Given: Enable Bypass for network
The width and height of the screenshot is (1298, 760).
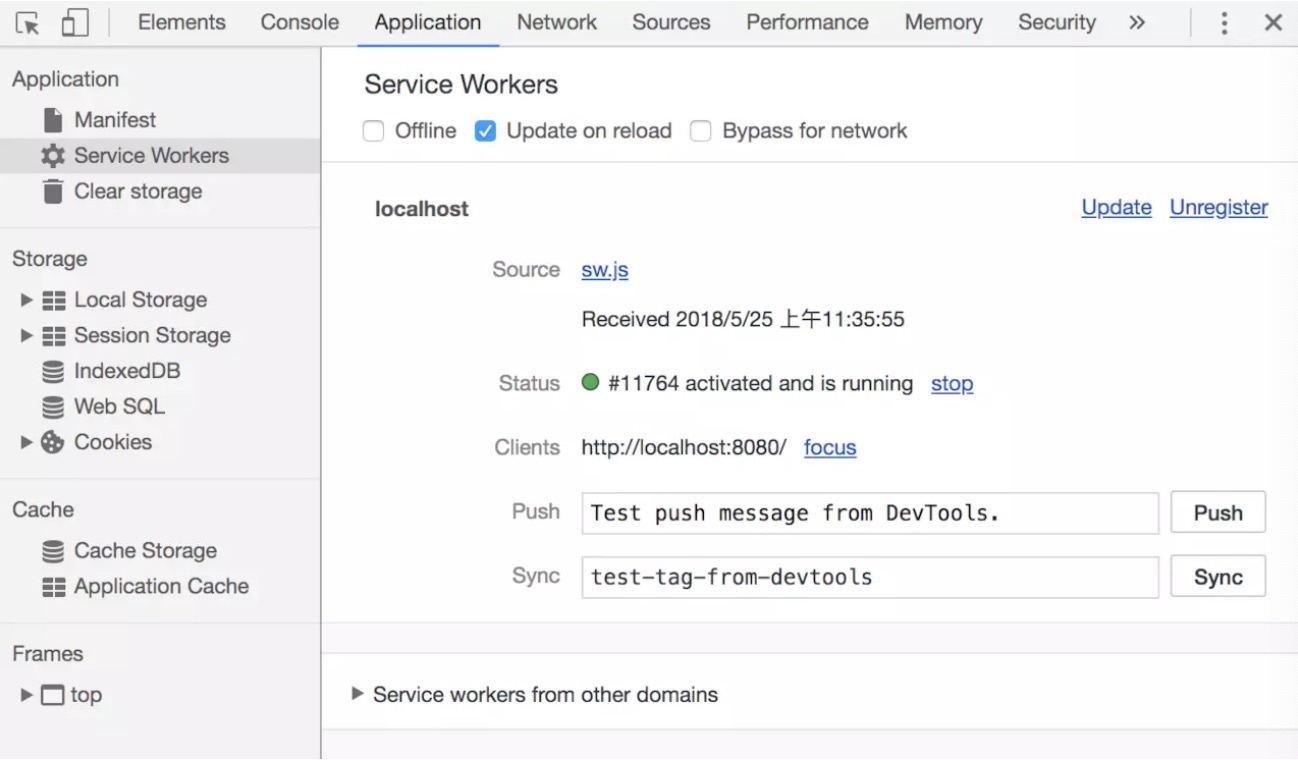Looking at the screenshot, I should tap(700, 130).
